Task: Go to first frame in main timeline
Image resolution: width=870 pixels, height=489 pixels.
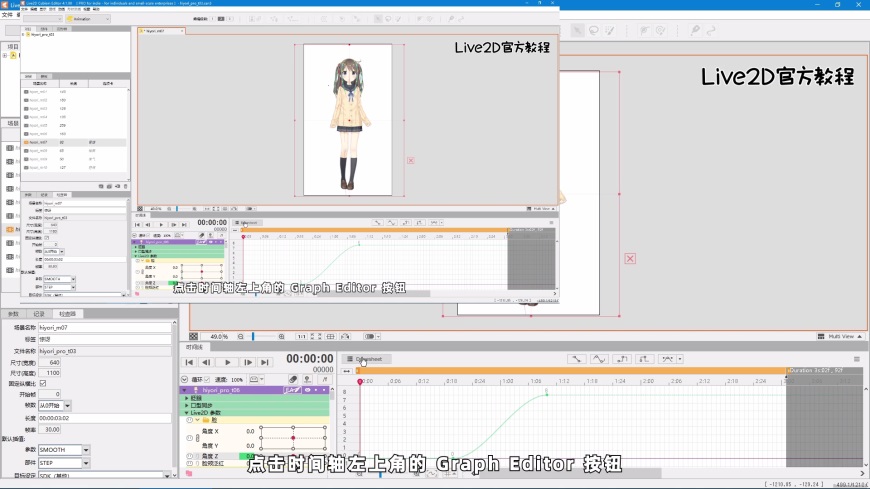Action: (x=189, y=362)
